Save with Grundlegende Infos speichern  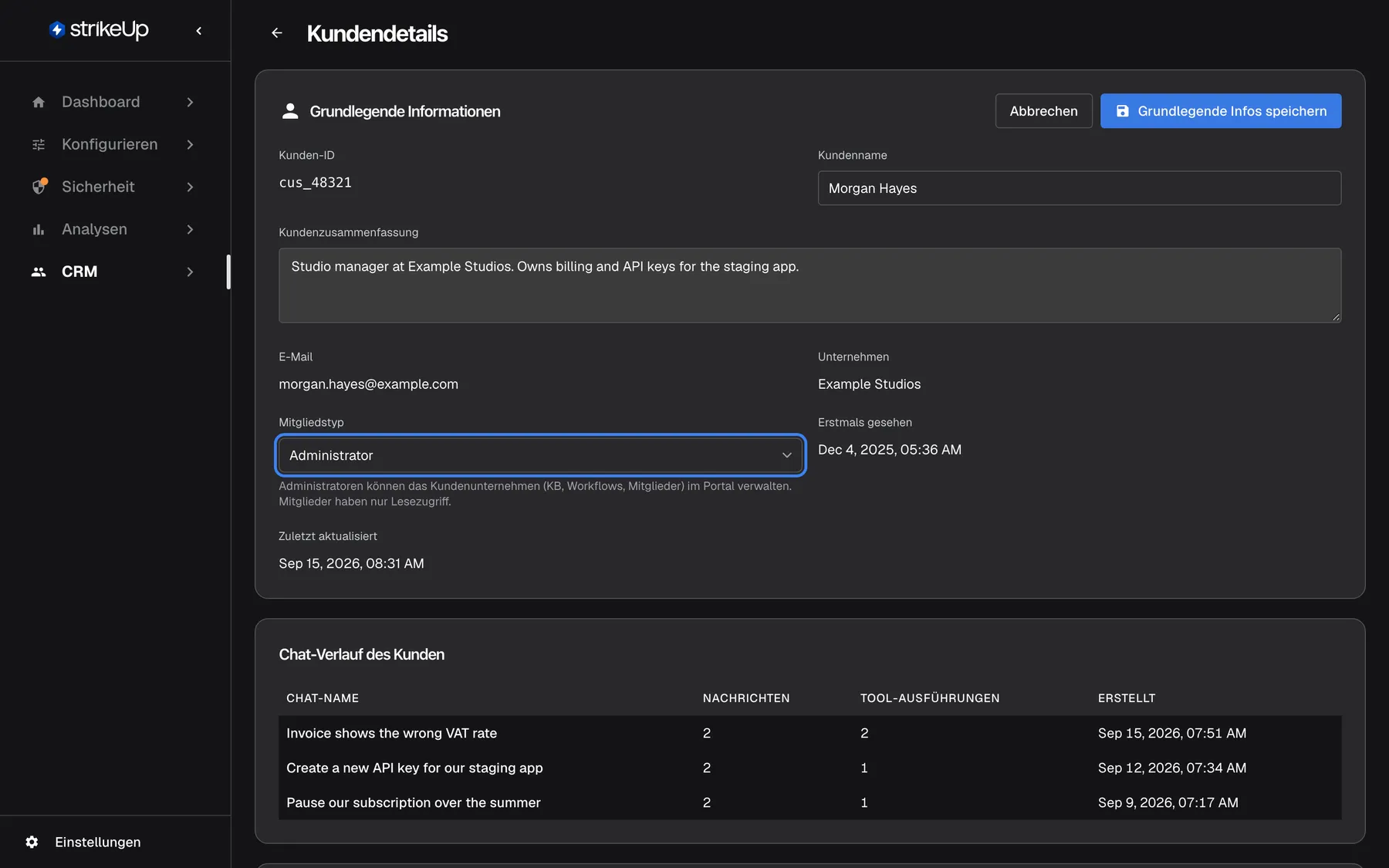pos(1221,111)
